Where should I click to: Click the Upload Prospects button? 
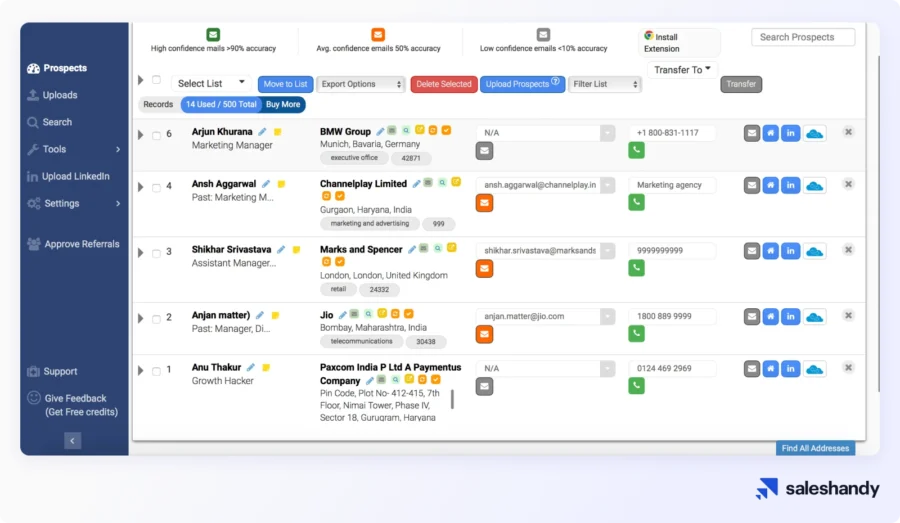pos(522,84)
